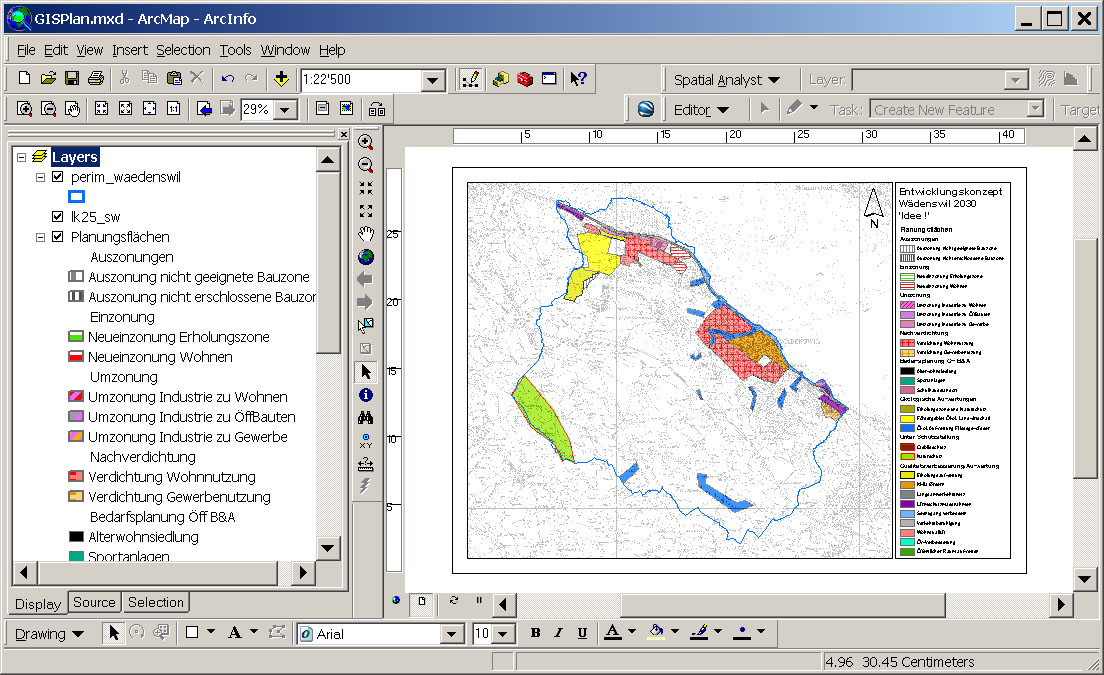Click the Print icon
Screen dimensions: 1104x675
pyautogui.click(x=95, y=78)
